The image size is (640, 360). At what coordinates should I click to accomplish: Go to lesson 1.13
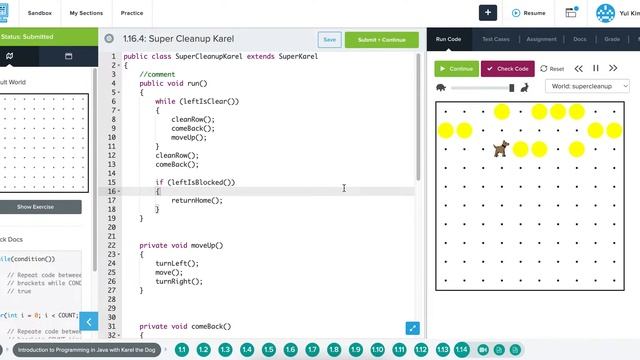442,350
